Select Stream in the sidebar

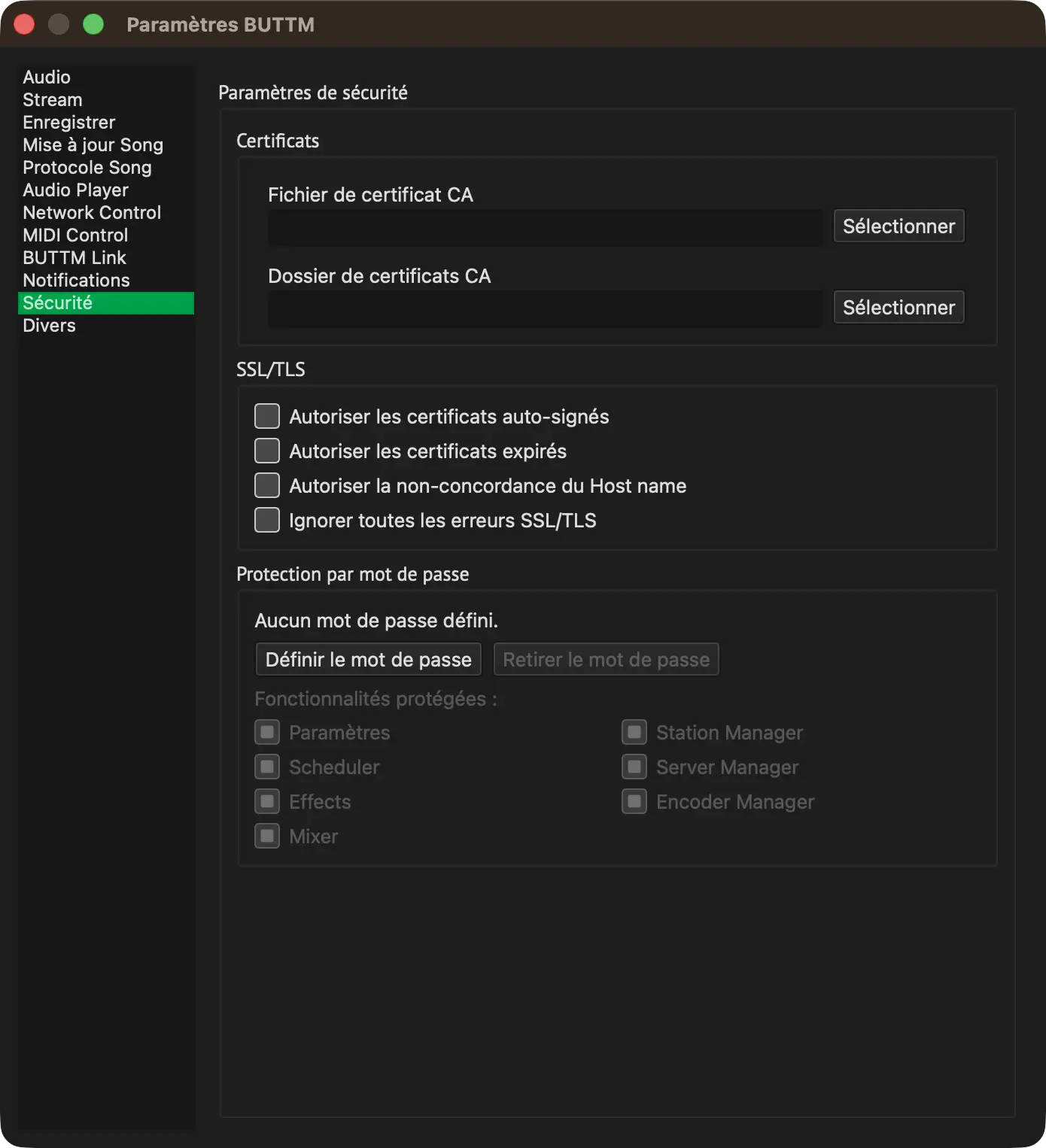[105, 100]
